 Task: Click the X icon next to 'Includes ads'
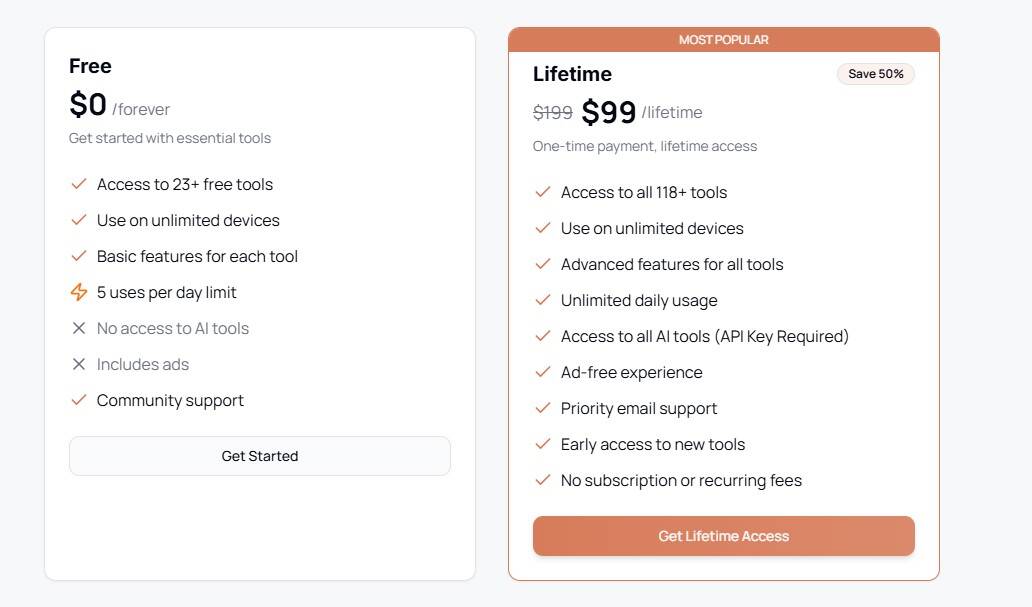(x=79, y=364)
